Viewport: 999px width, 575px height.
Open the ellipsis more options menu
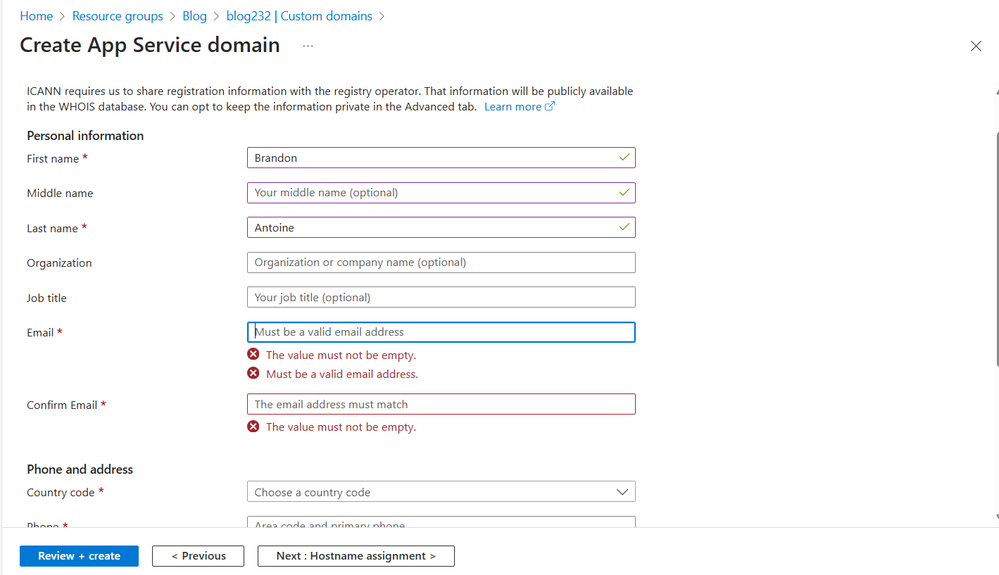(308, 46)
